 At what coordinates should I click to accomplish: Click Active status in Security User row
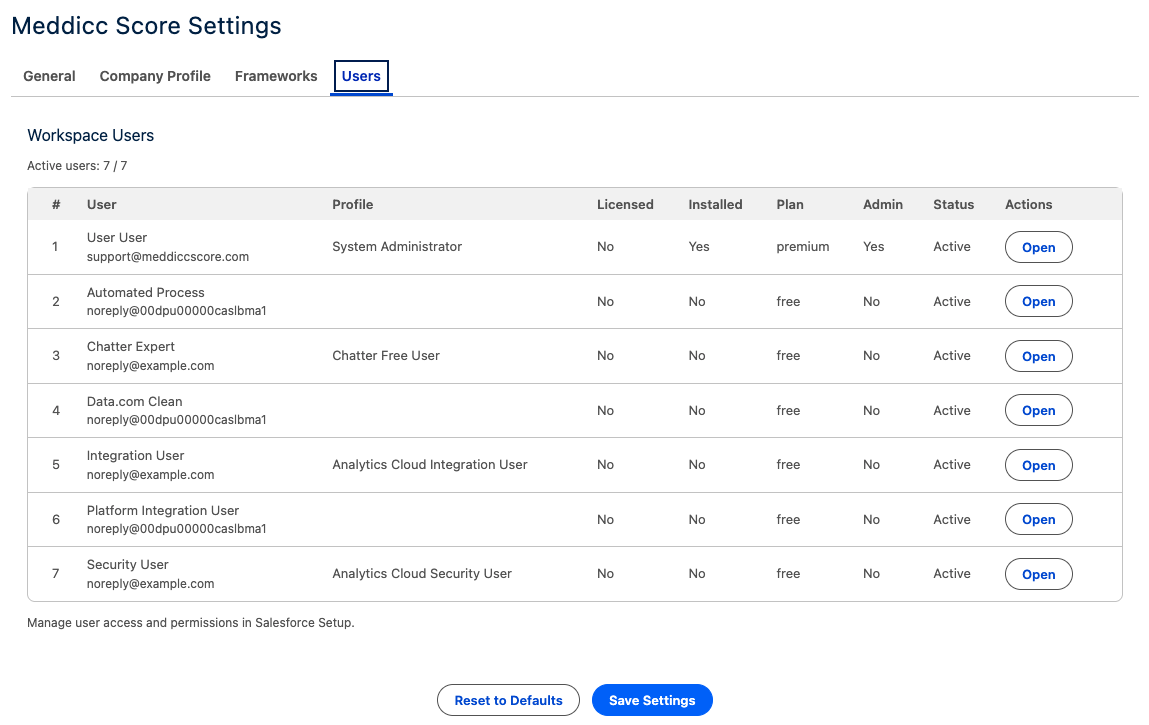tap(951, 574)
